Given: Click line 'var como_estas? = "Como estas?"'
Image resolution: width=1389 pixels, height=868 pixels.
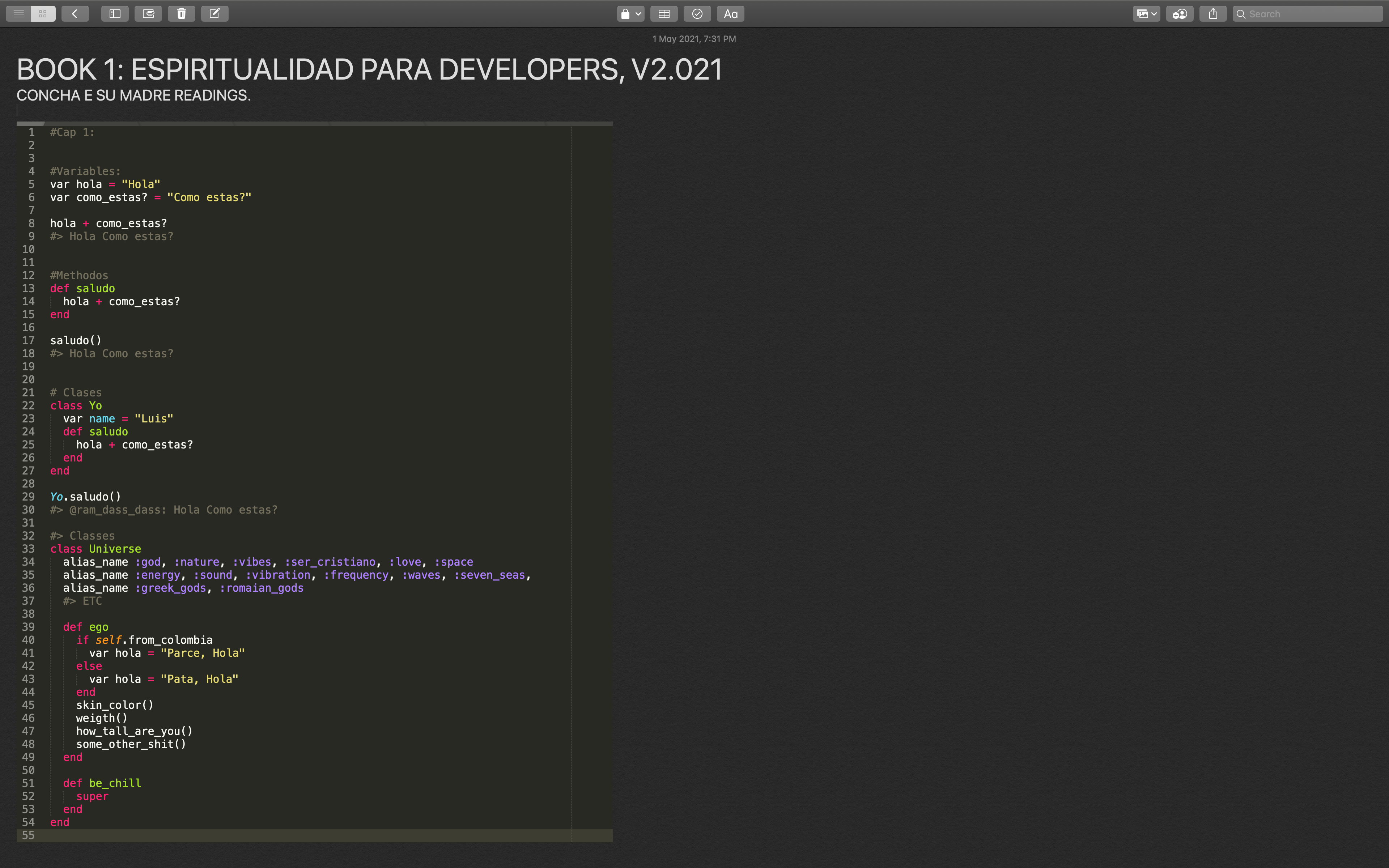Looking at the screenshot, I should (151, 197).
